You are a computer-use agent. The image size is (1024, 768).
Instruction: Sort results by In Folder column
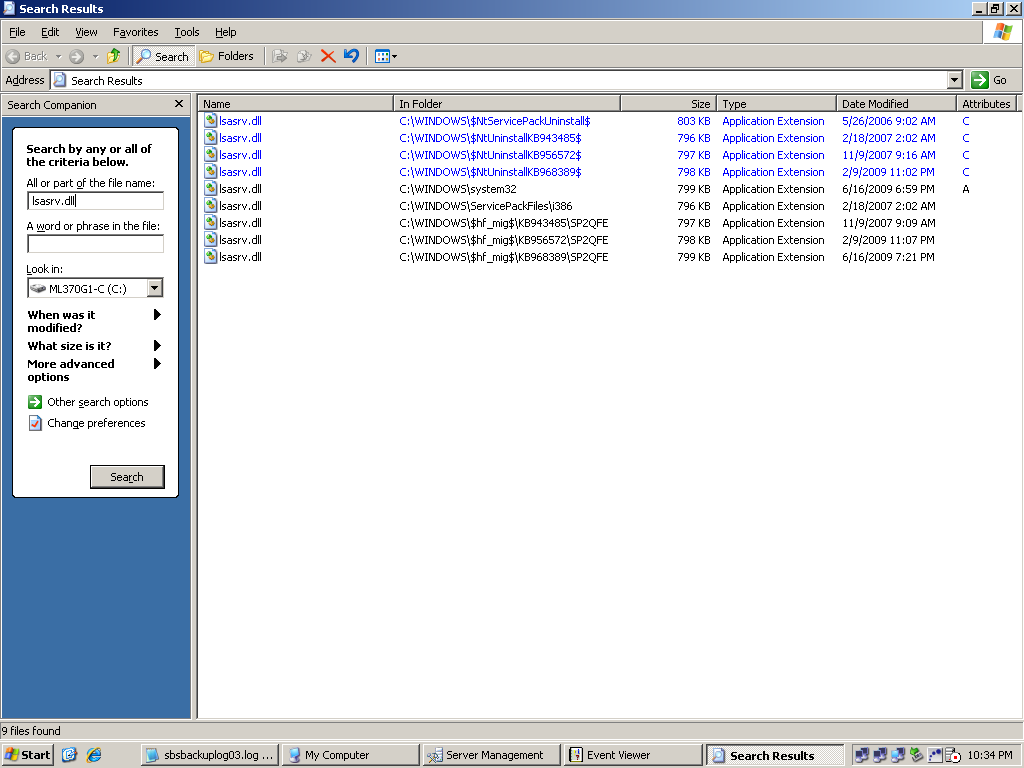tap(507, 104)
